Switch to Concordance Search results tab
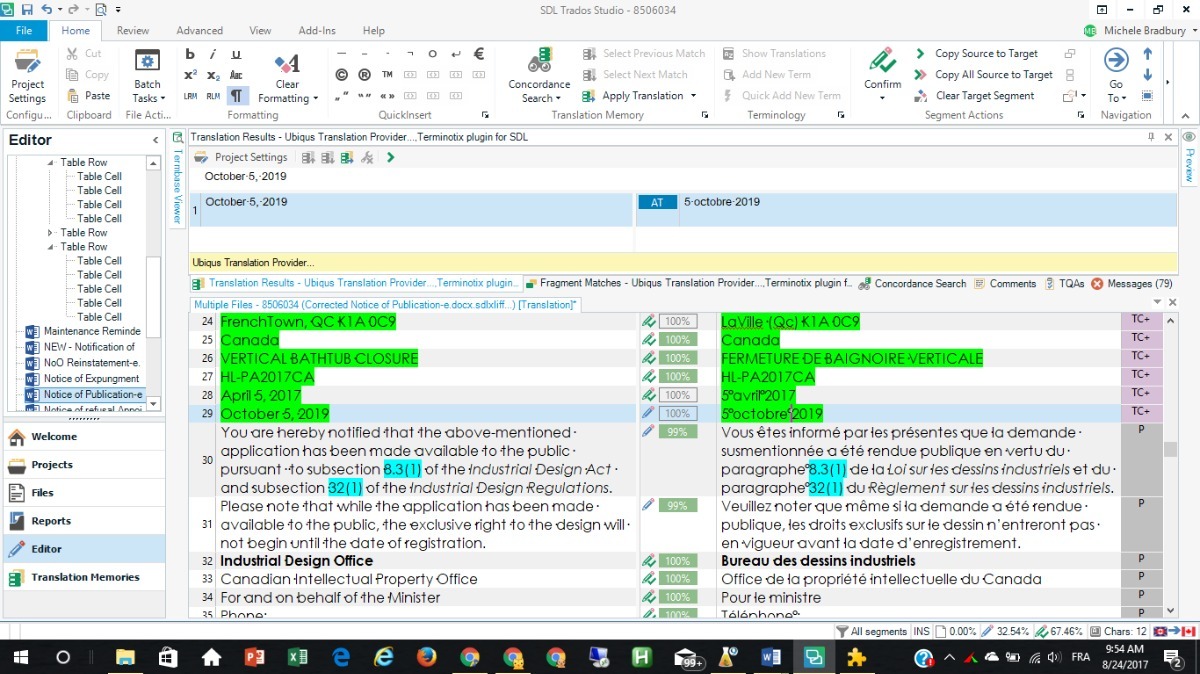This screenshot has width=1200, height=674. [912, 284]
